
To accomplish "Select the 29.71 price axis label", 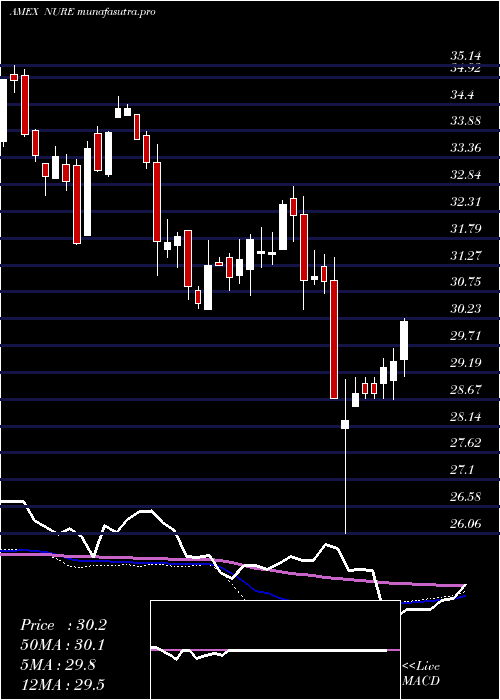I will click(x=466, y=336).
